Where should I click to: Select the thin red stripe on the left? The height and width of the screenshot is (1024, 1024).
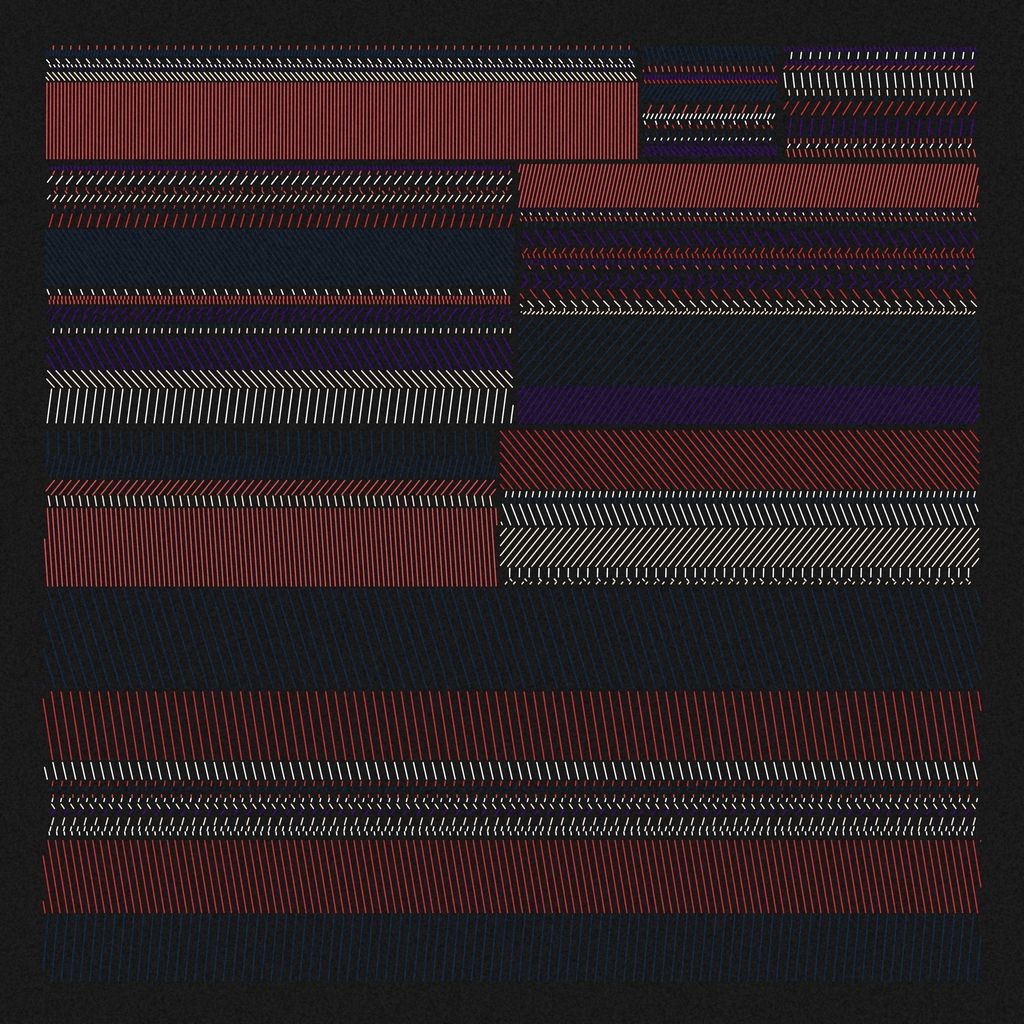278,299
